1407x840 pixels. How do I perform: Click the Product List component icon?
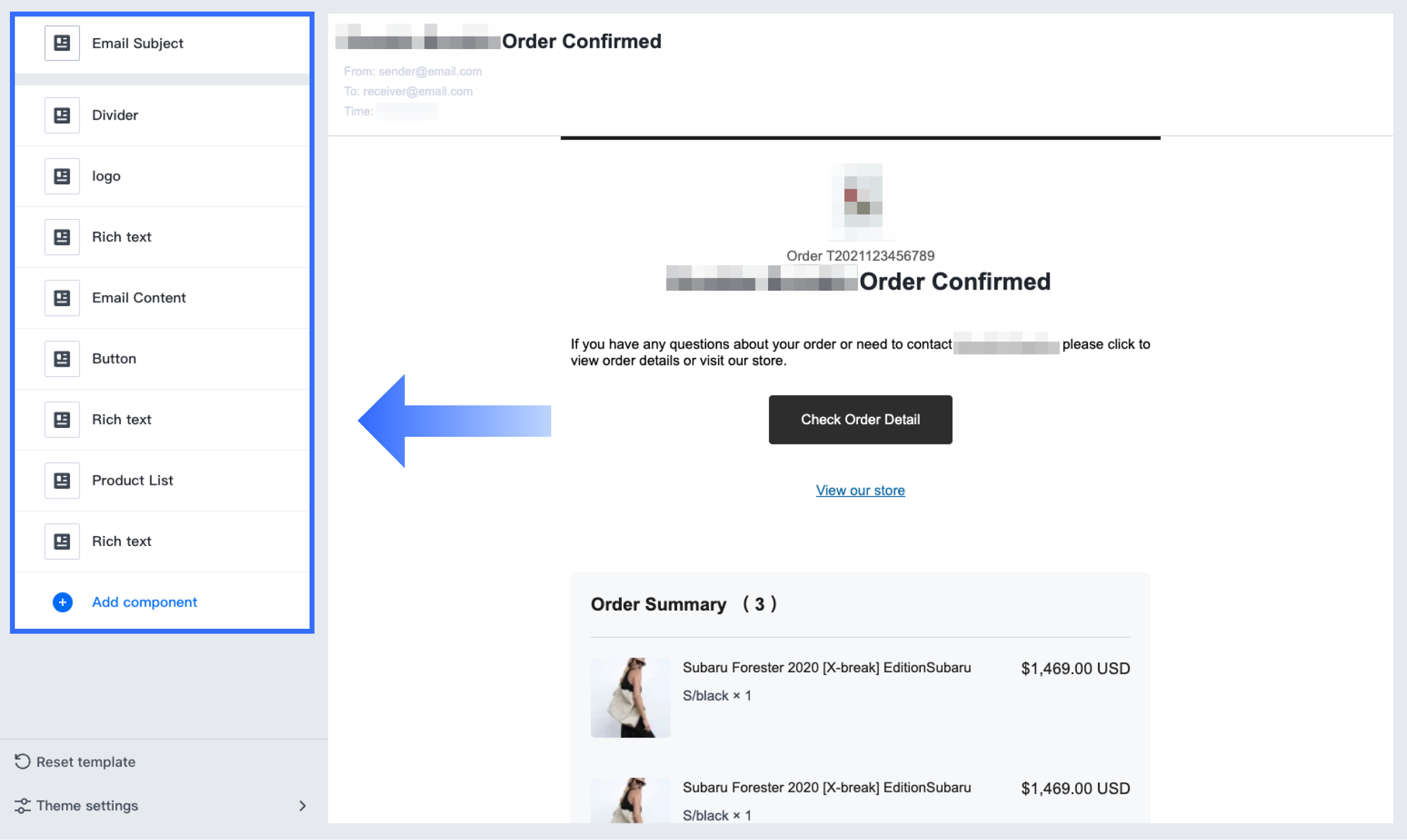62,480
